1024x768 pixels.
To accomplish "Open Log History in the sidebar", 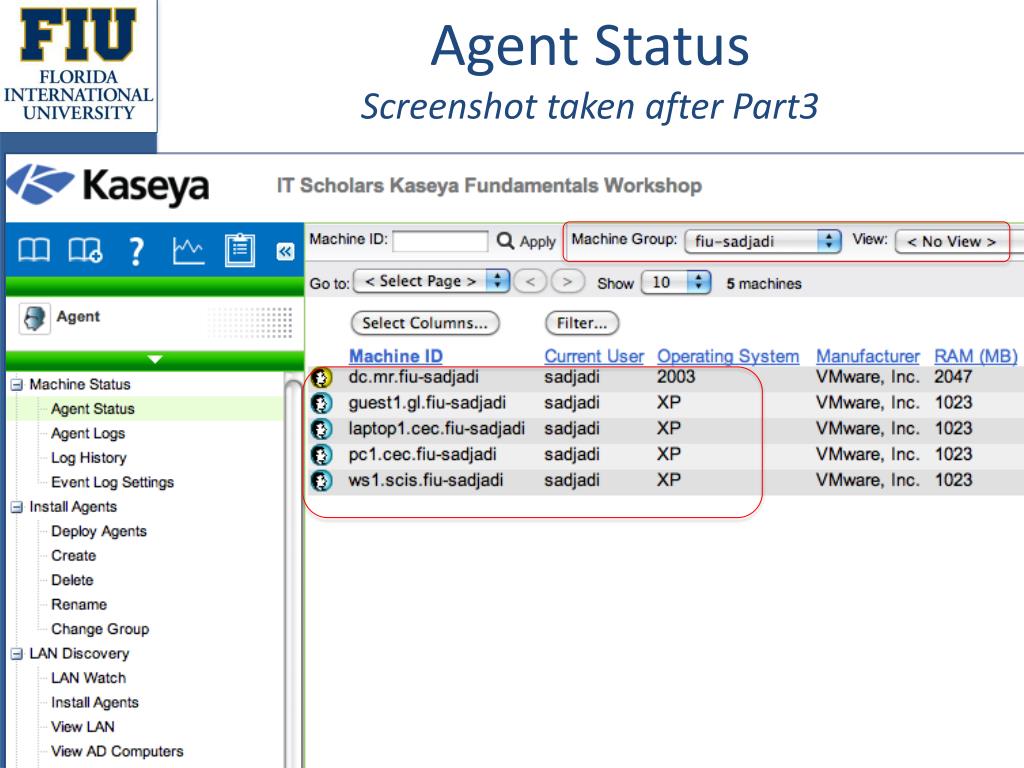I will tap(89, 458).
